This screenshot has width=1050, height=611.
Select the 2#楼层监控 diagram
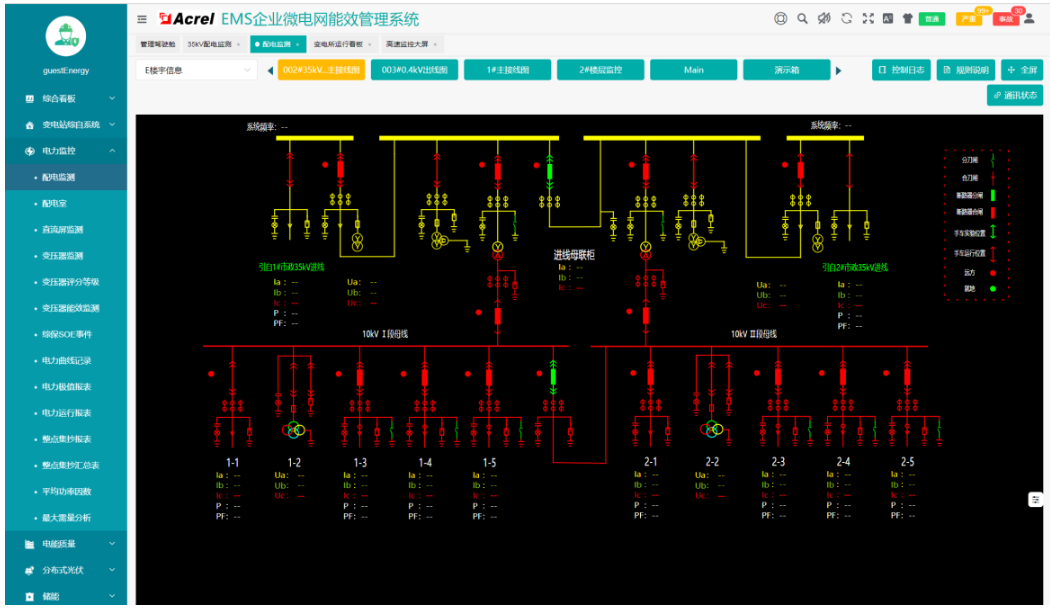[601, 70]
